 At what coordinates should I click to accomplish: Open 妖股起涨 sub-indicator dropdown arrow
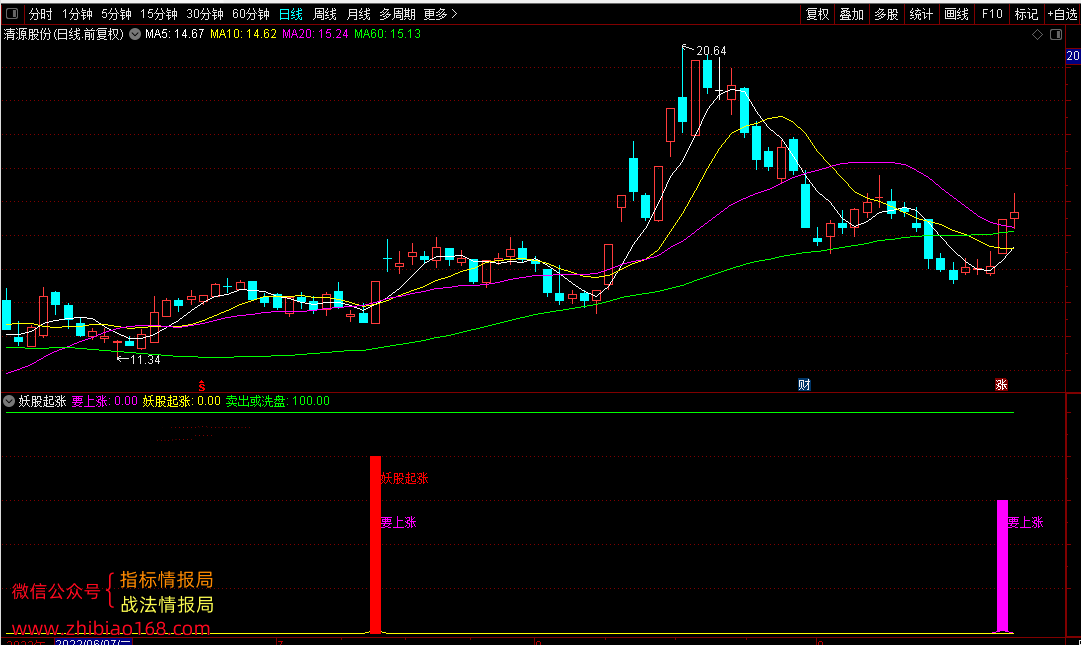pos(9,401)
